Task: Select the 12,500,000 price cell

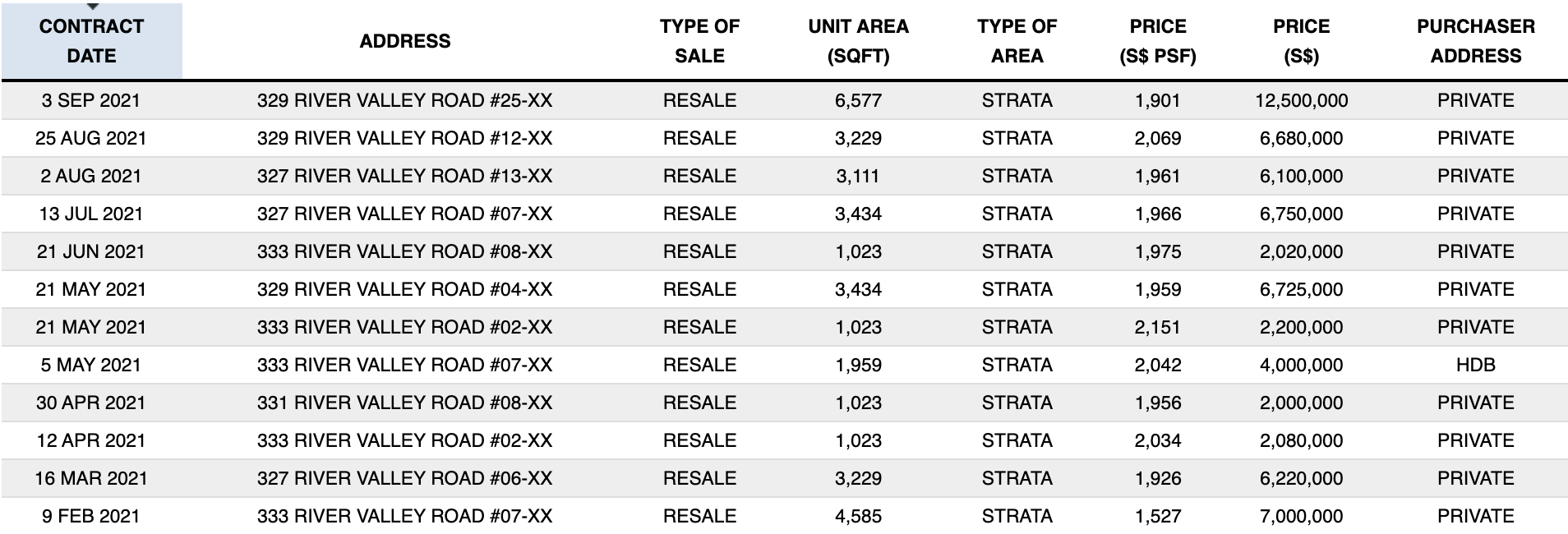Action: pos(1301,101)
